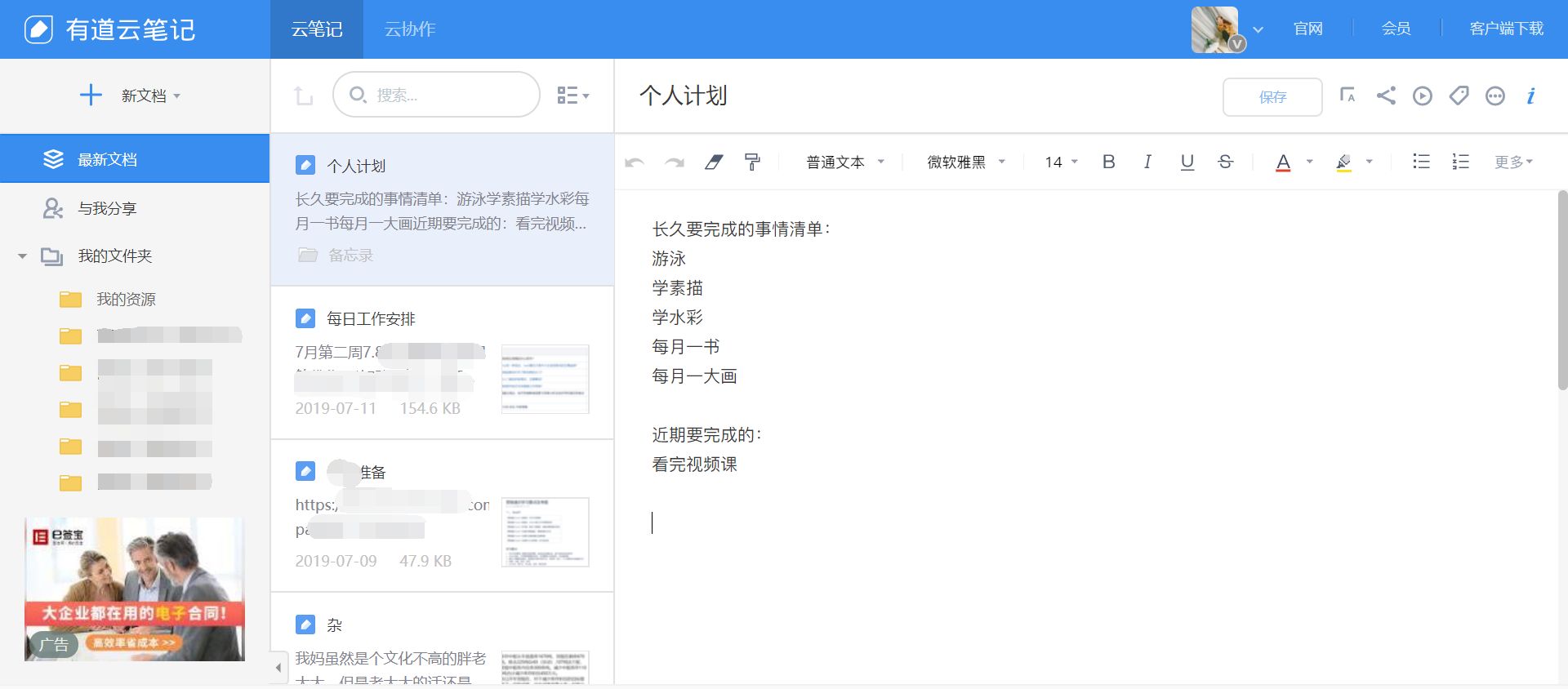Open the more options ellipsis icon
Screen dimensions: 1568x689
click(x=1494, y=96)
